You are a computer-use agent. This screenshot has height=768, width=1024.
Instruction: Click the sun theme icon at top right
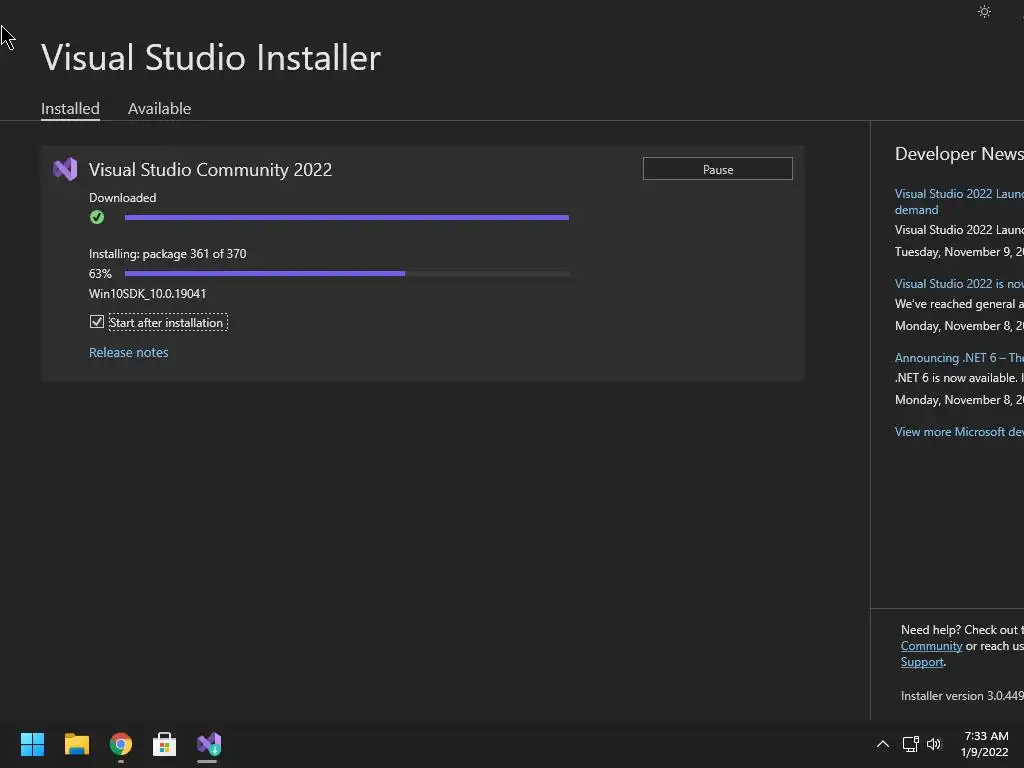984,12
